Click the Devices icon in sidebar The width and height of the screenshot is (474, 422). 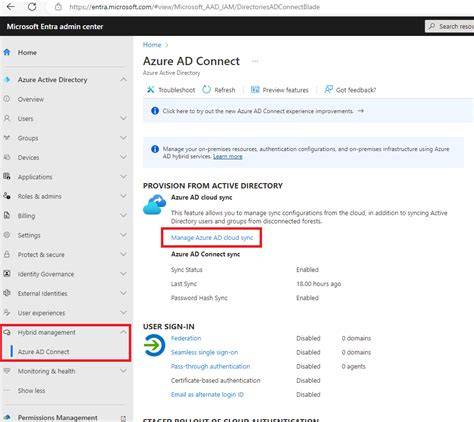(x=7, y=157)
